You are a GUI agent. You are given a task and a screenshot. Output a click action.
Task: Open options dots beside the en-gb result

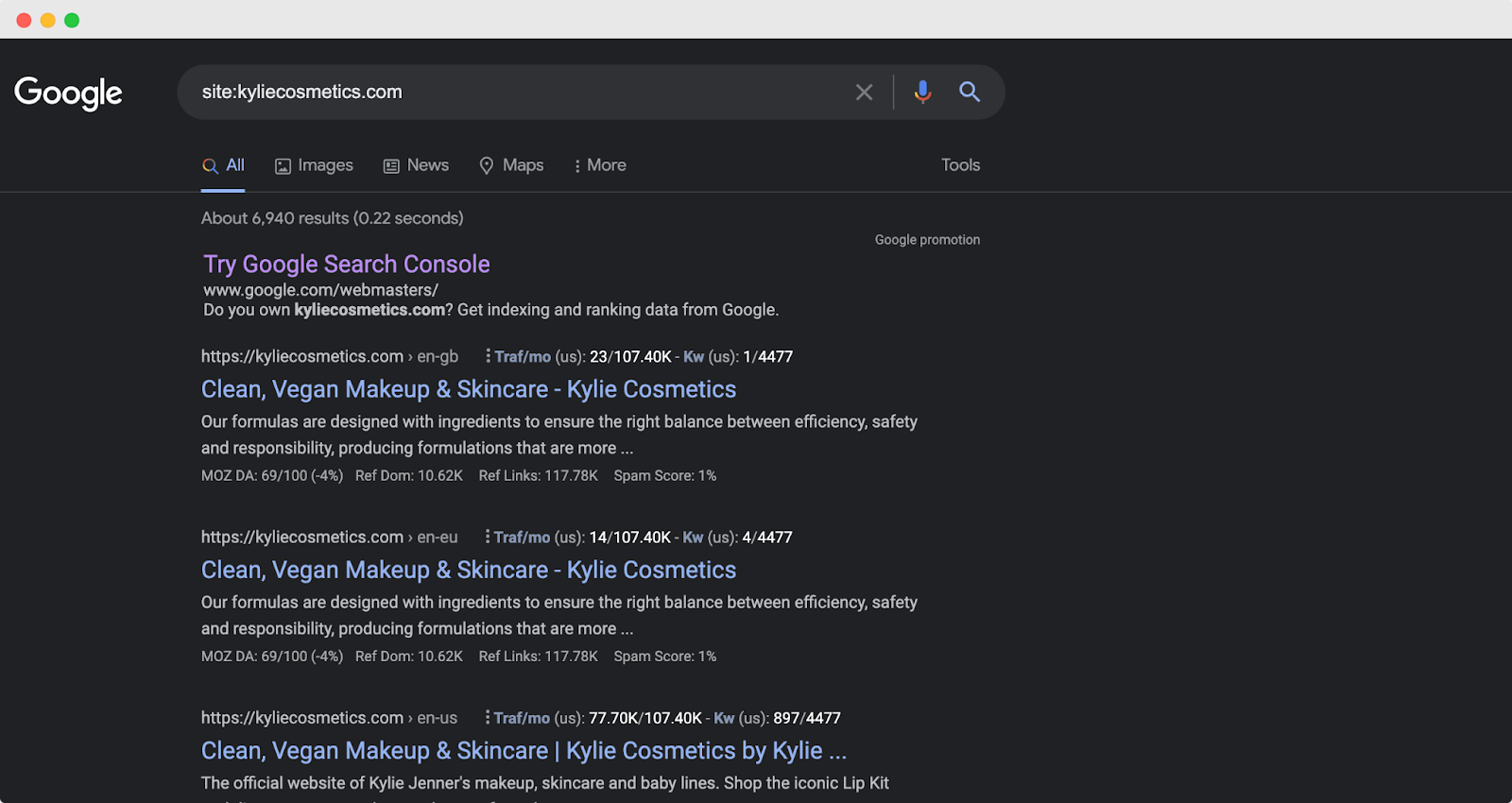[x=488, y=356]
